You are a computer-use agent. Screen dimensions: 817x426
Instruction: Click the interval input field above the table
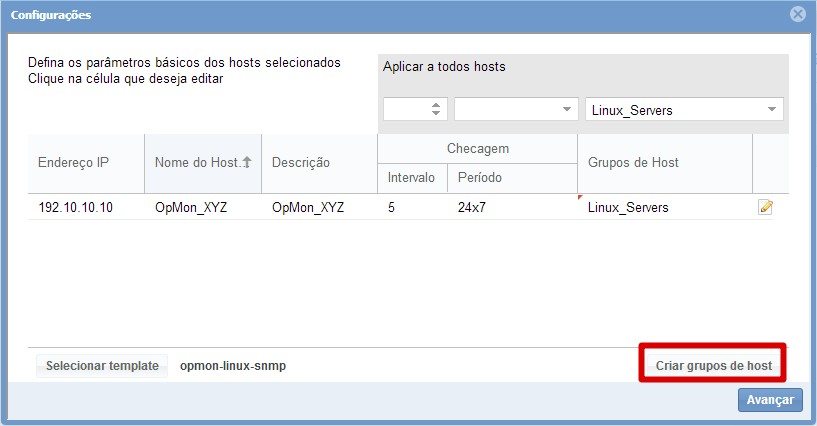click(406, 110)
